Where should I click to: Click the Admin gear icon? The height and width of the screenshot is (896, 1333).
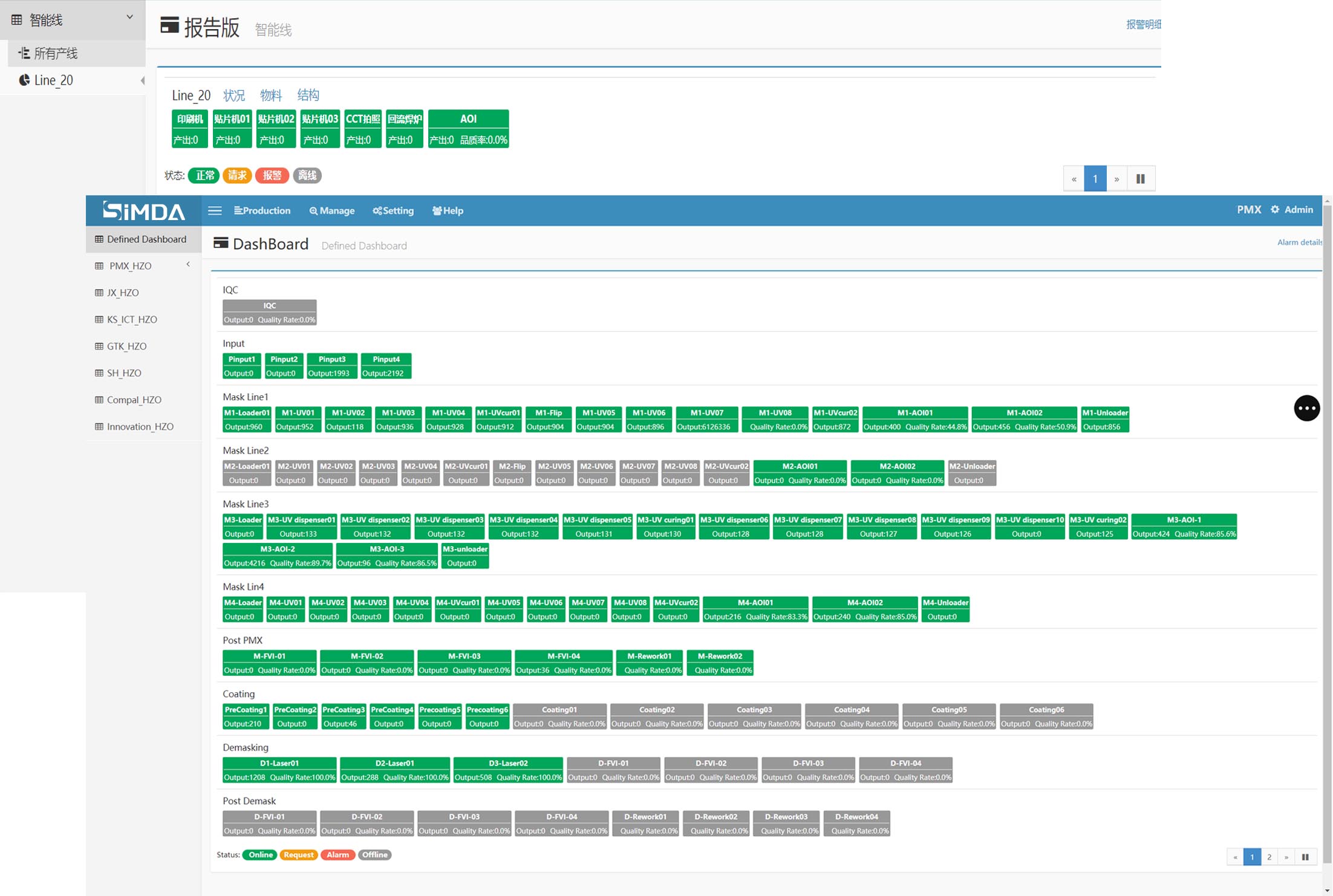pos(1275,210)
